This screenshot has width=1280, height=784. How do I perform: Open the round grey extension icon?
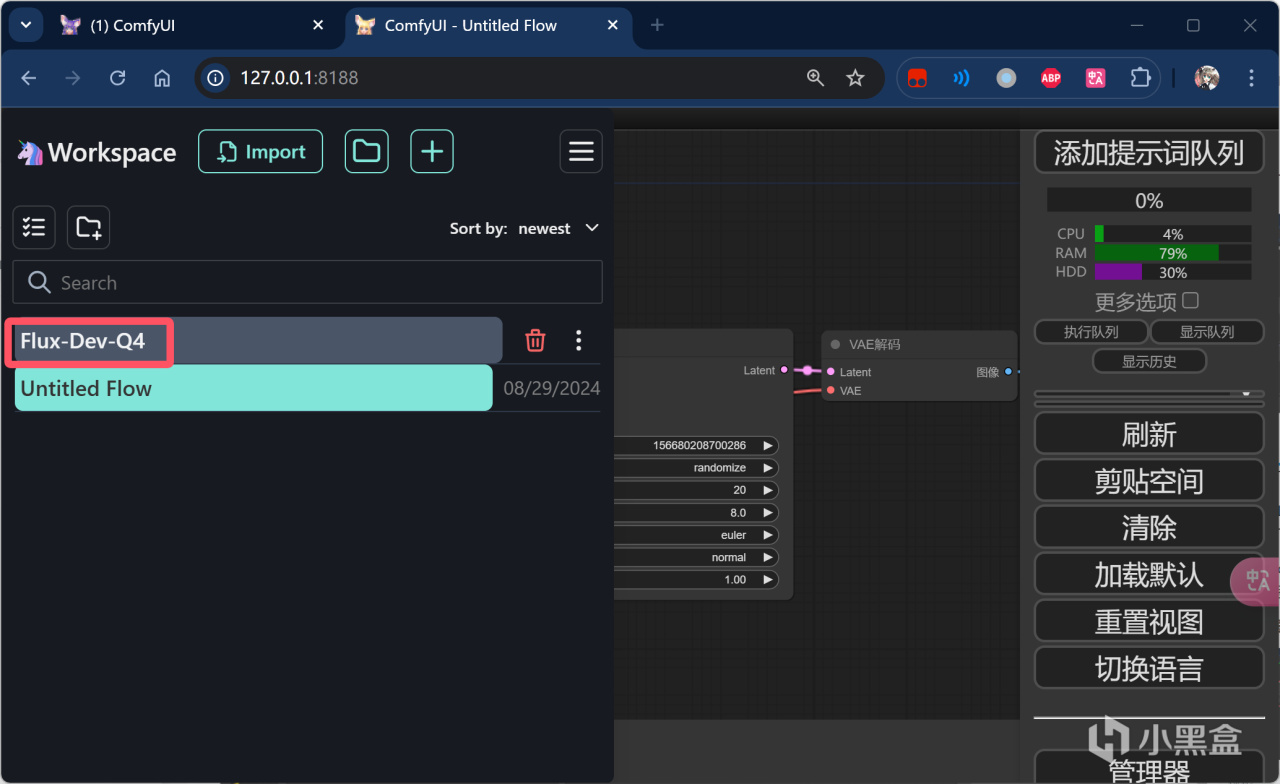click(1006, 78)
